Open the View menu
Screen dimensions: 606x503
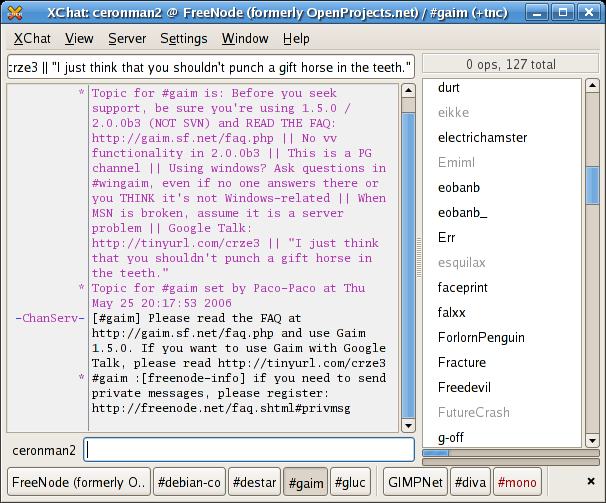click(x=79, y=39)
